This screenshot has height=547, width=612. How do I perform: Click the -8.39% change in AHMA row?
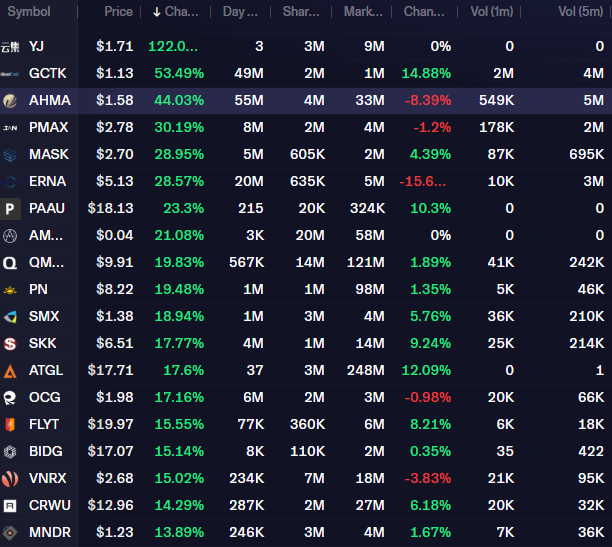tap(428, 100)
